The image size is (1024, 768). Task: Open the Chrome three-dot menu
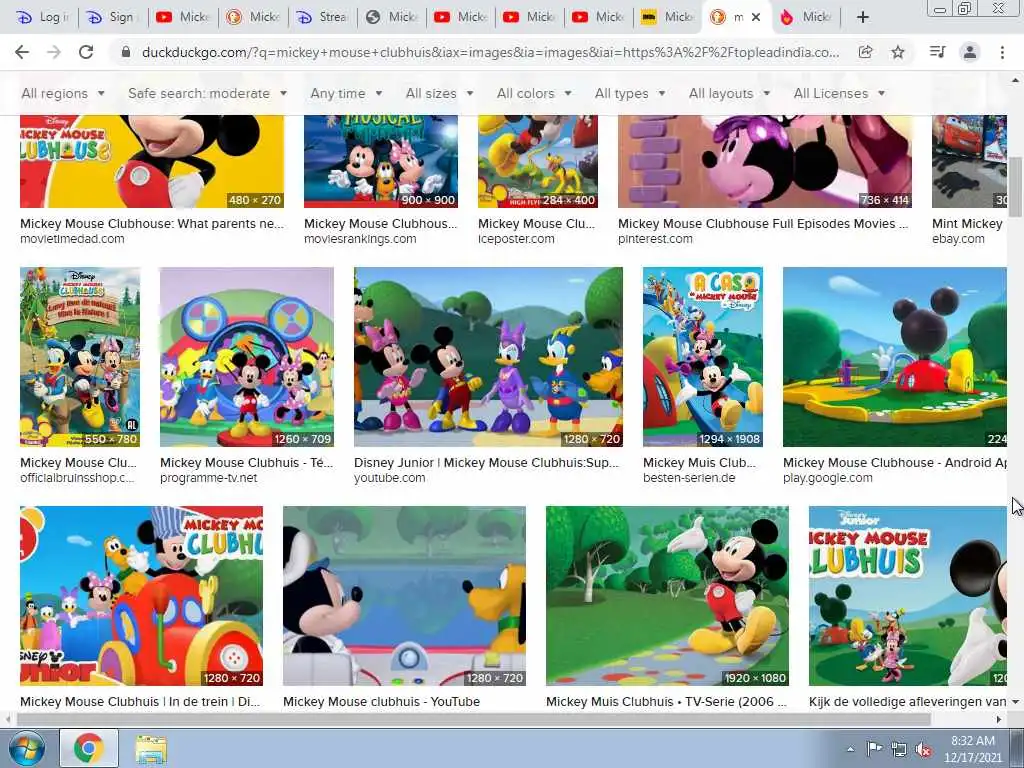click(x=1002, y=52)
